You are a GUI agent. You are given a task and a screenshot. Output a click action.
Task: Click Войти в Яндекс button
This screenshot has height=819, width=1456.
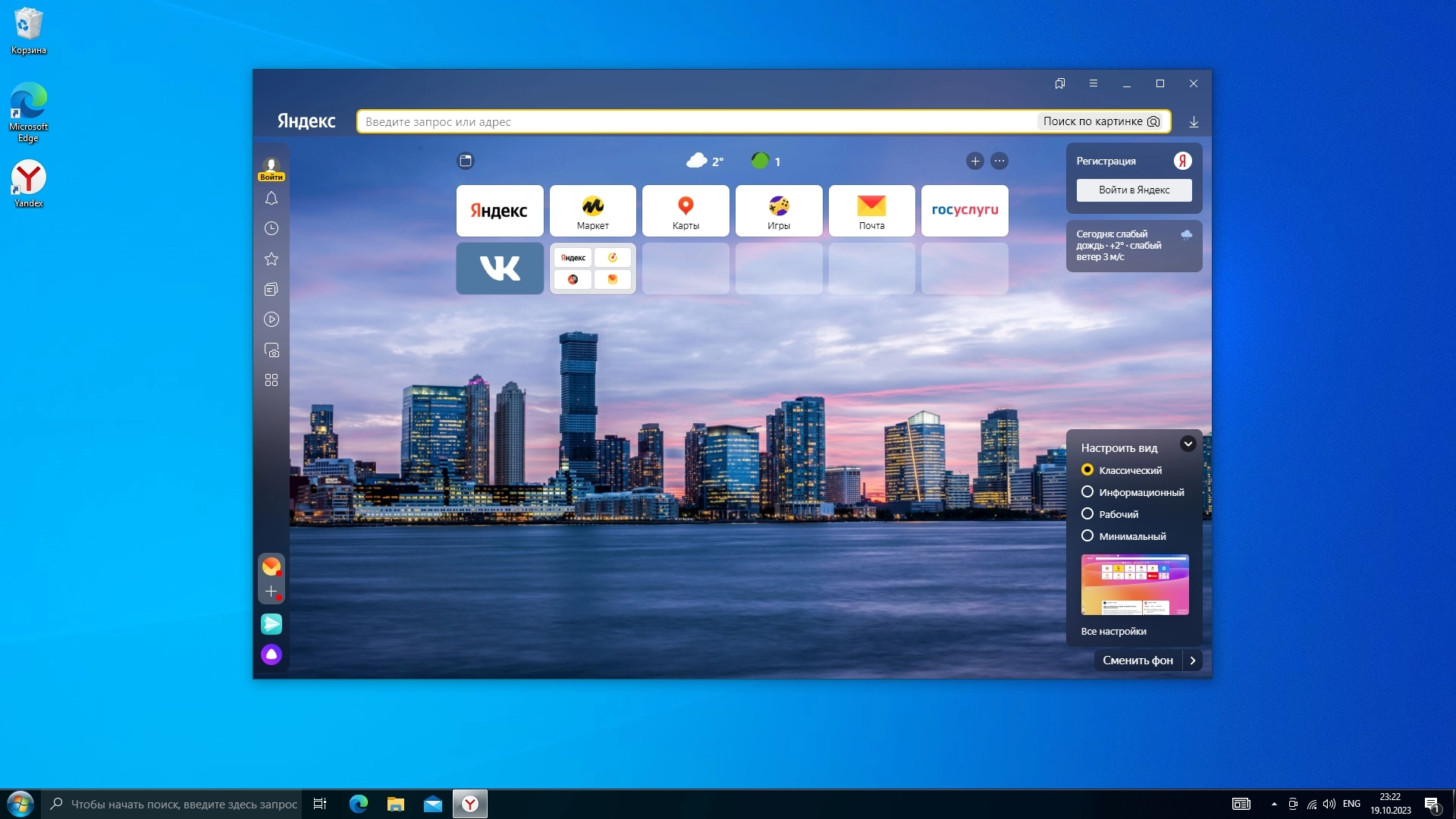(1134, 190)
